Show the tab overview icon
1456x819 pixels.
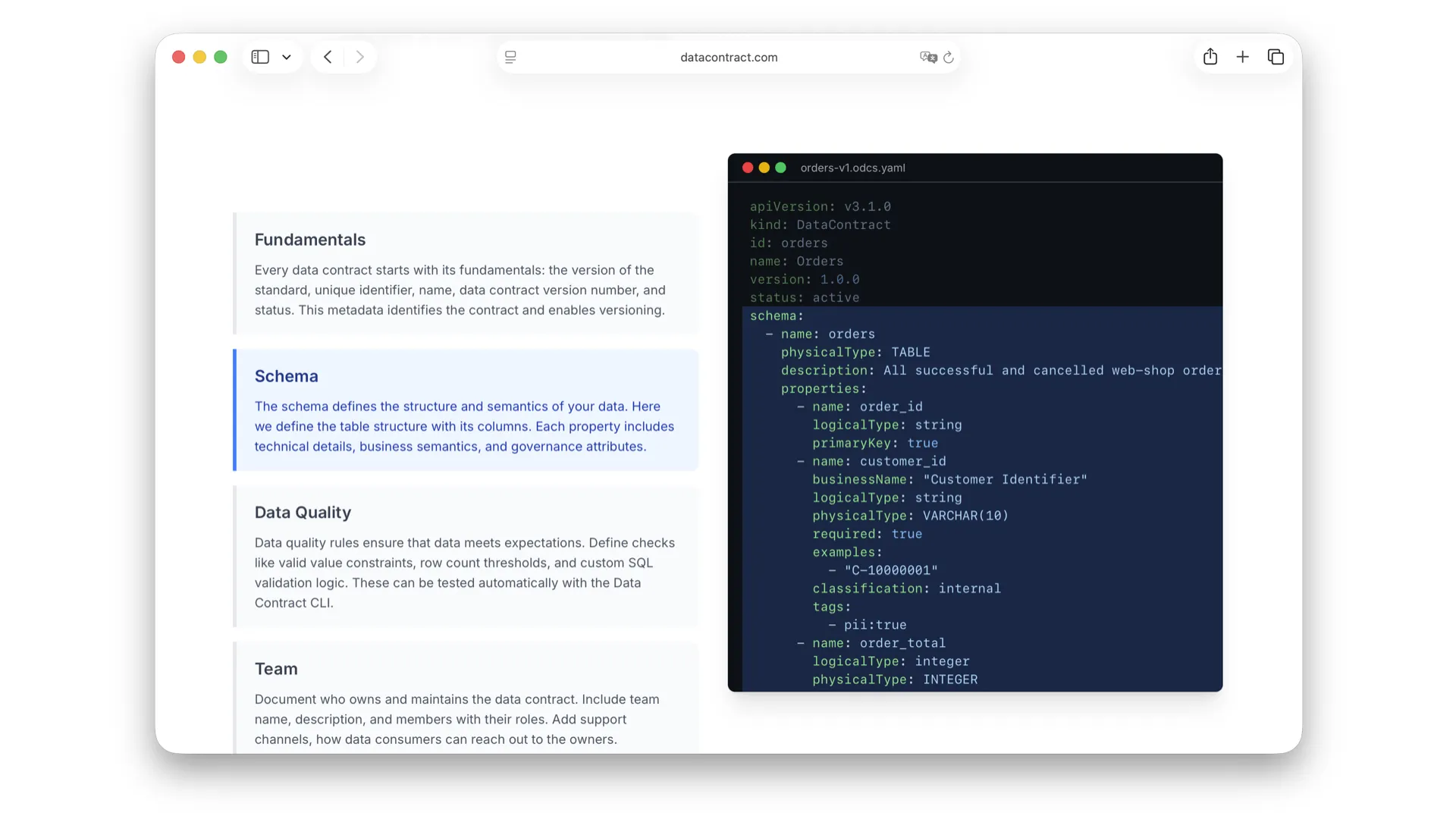[x=1276, y=57]
